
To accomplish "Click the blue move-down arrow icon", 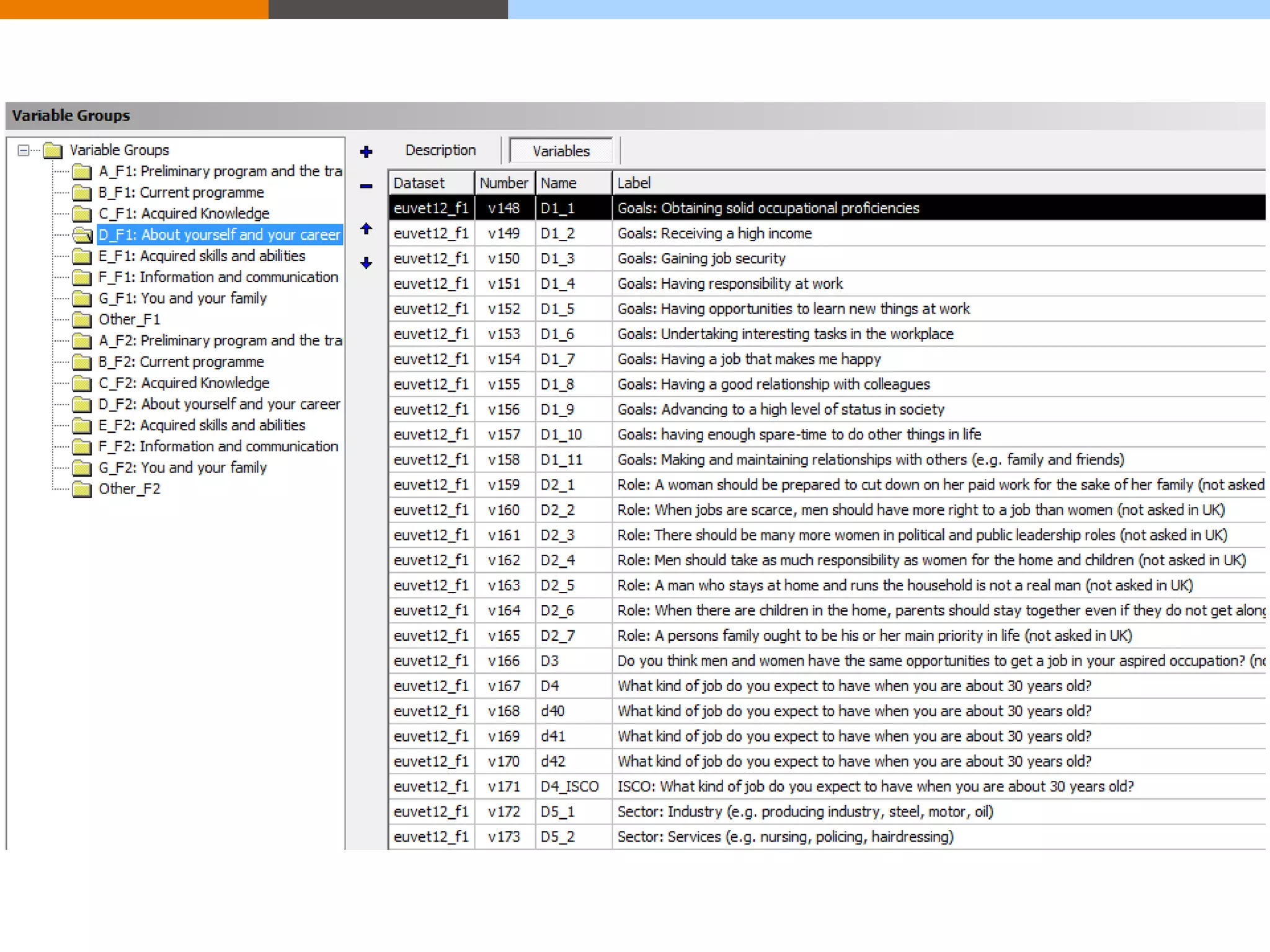I will [366, 263].
